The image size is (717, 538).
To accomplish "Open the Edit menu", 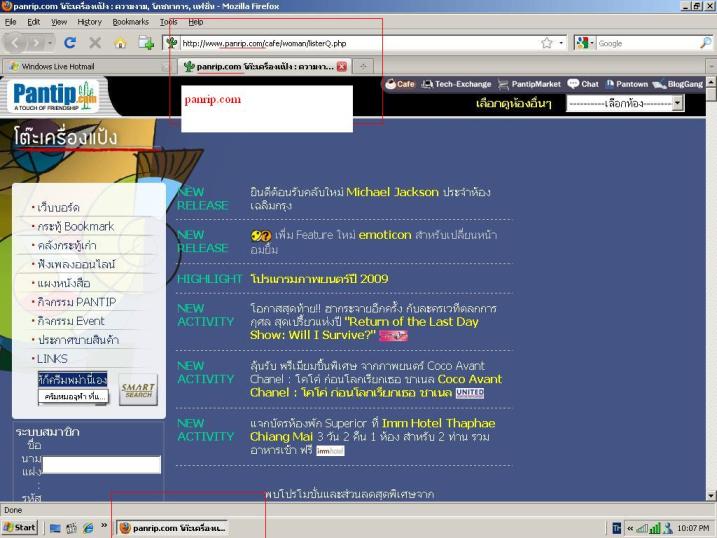I will [33, 21].
